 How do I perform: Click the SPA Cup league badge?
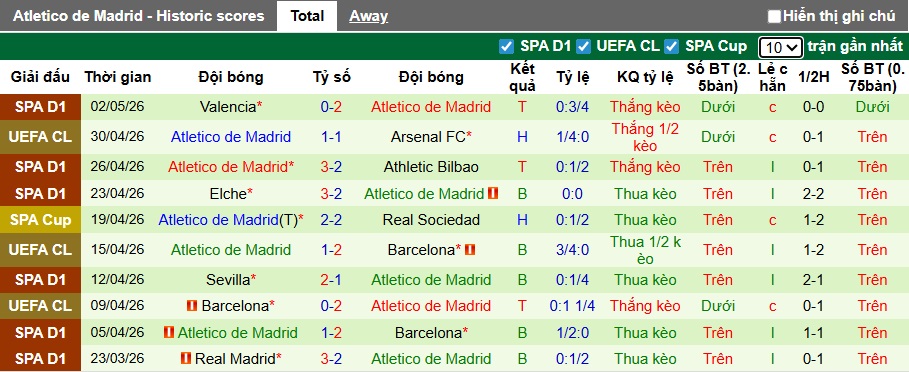click(x=41, y=220)
